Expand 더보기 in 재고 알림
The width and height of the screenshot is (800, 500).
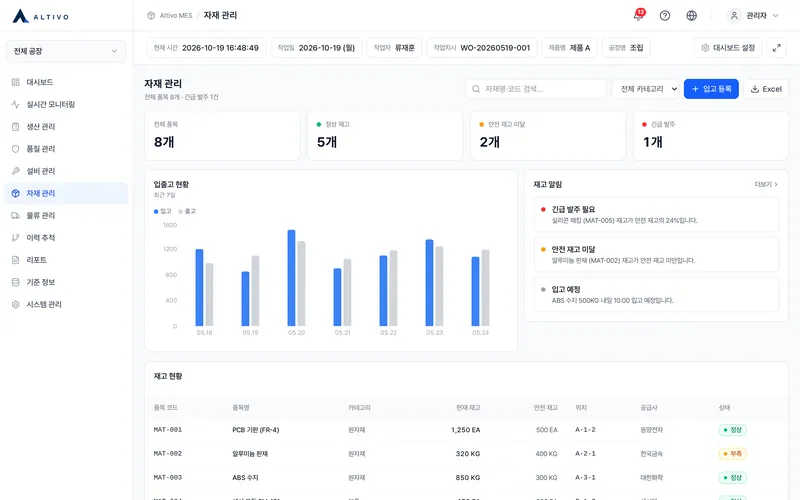766,185
